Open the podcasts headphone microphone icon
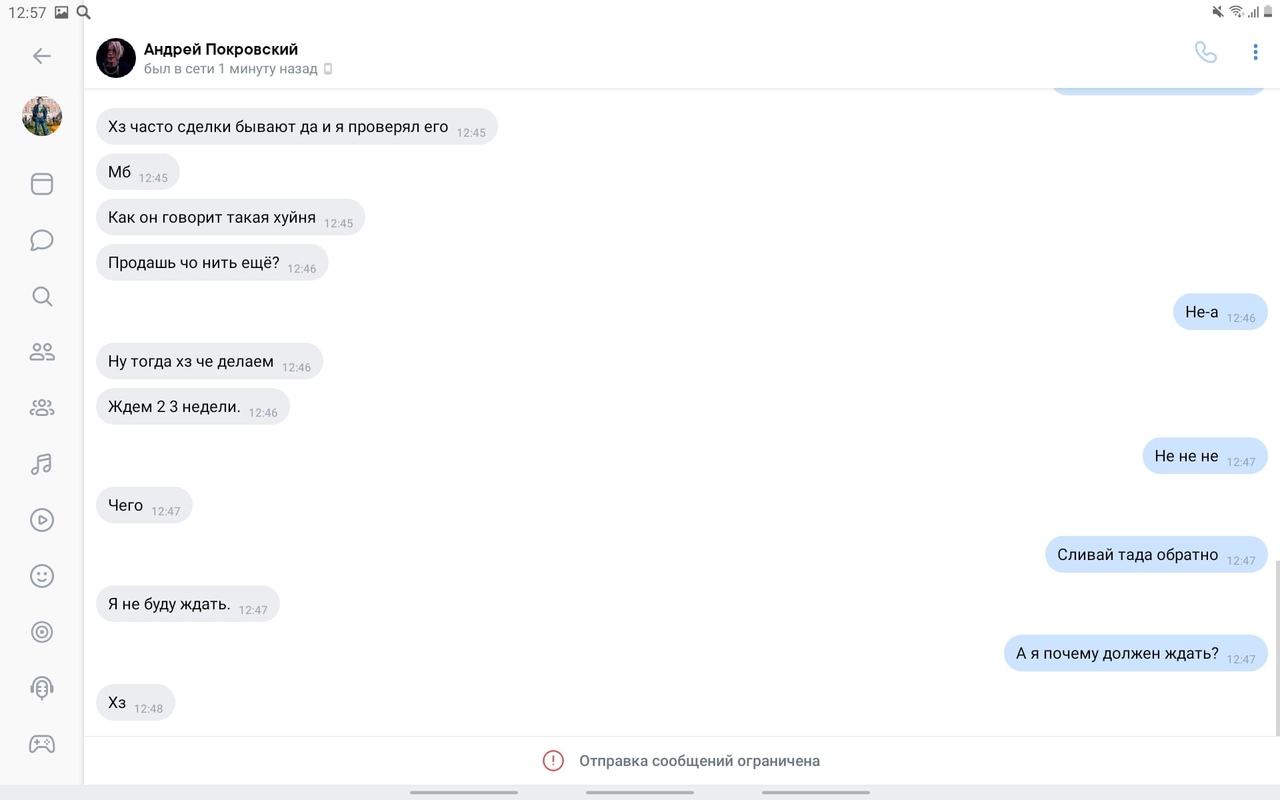Screen dimensions: 1280x800 pyautogui.click(x=42, y=688)
